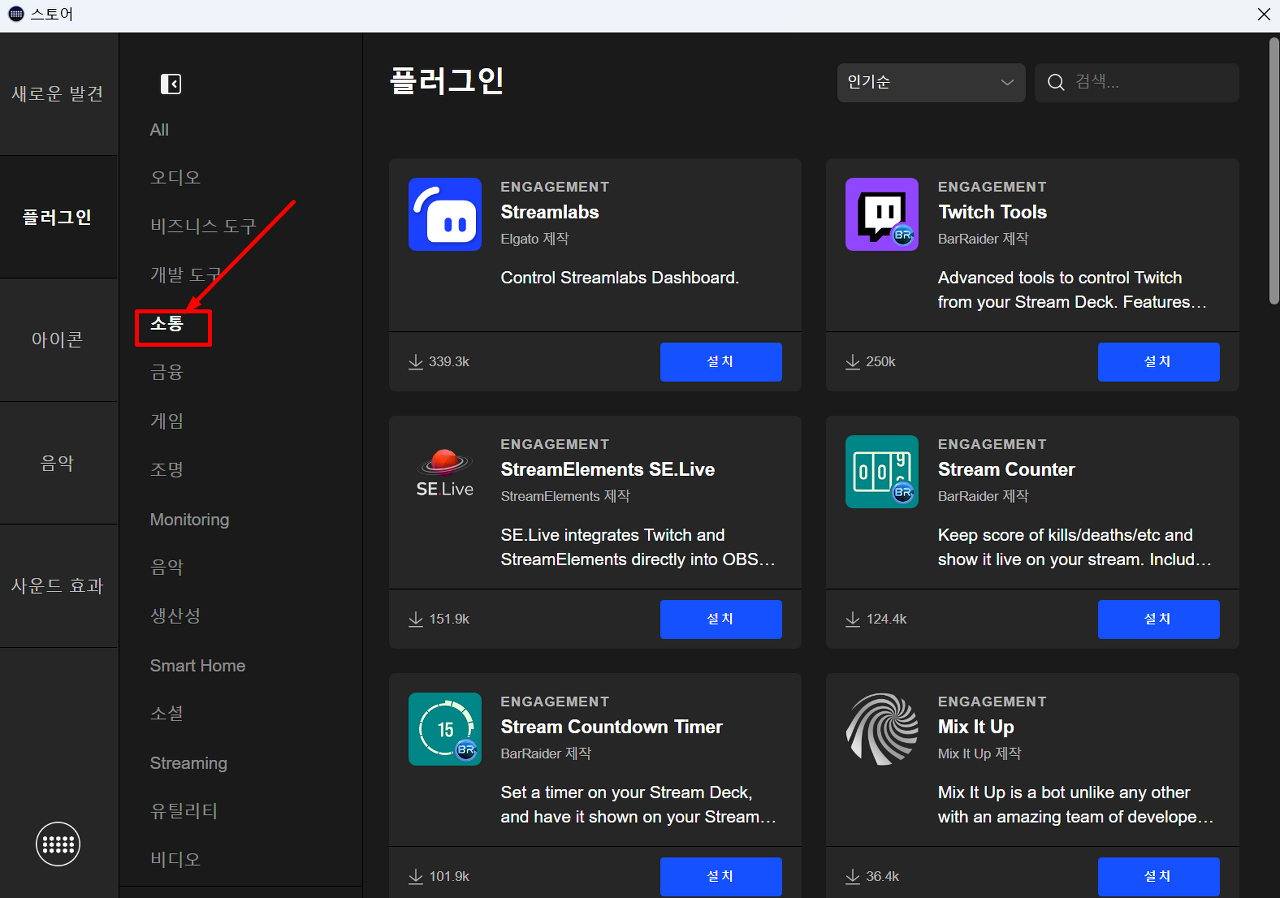
Task: Select the All category
Action: tap(160, 130)
